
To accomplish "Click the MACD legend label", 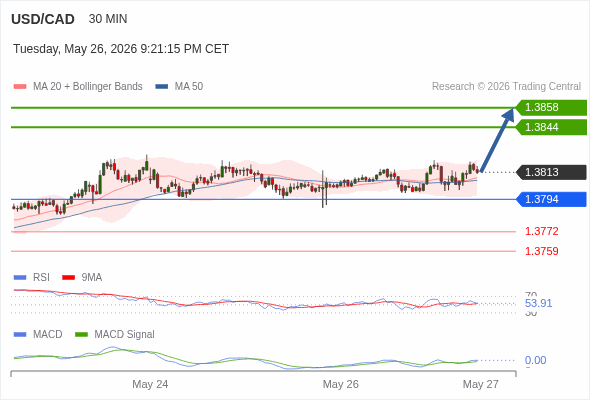I will pos(48,335).
